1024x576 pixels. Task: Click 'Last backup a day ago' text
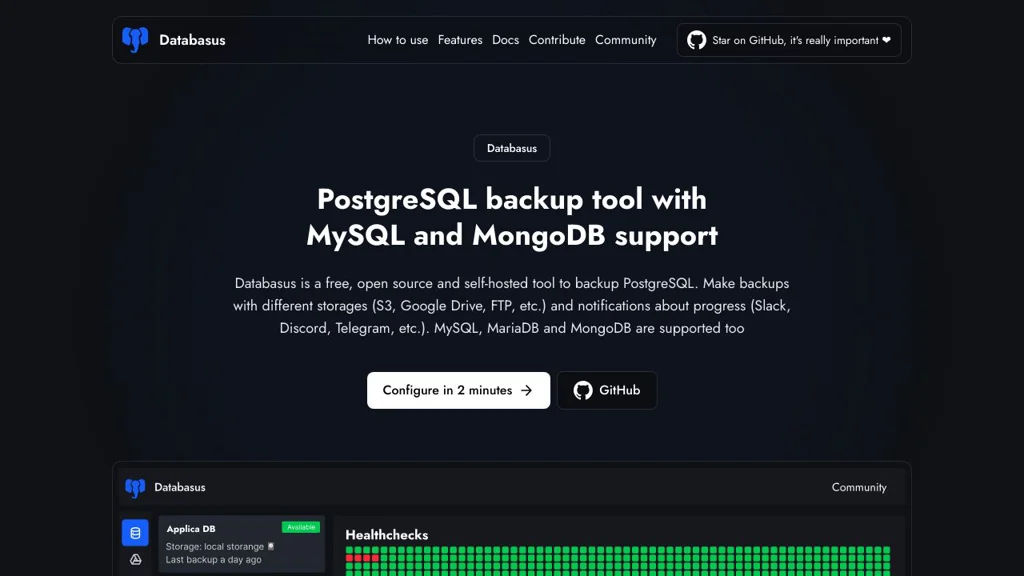click(214, 560)
